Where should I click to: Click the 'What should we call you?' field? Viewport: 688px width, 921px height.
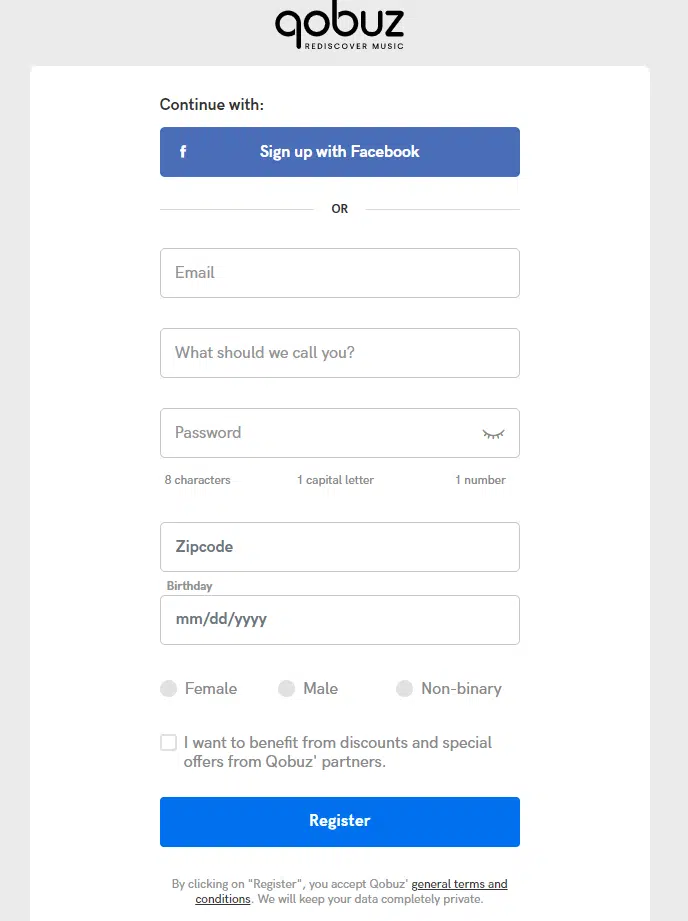[x=340, y=353]
